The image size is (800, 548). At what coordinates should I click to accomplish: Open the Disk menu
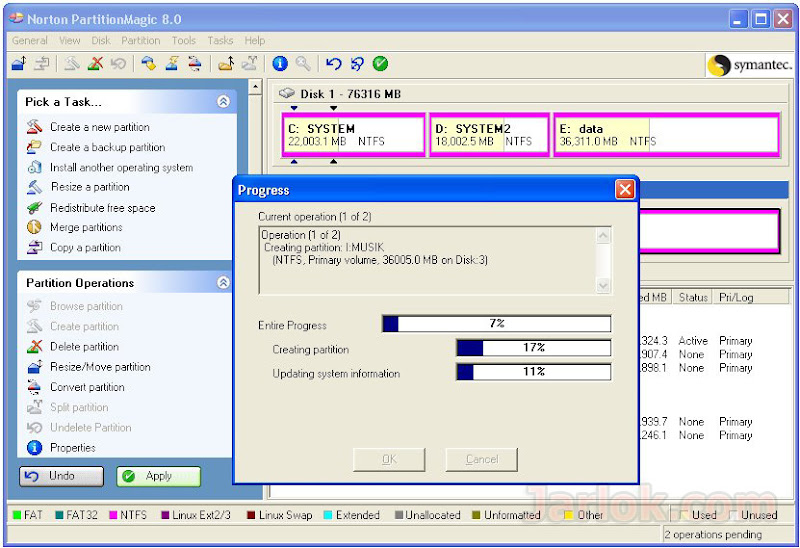[101, 40]
